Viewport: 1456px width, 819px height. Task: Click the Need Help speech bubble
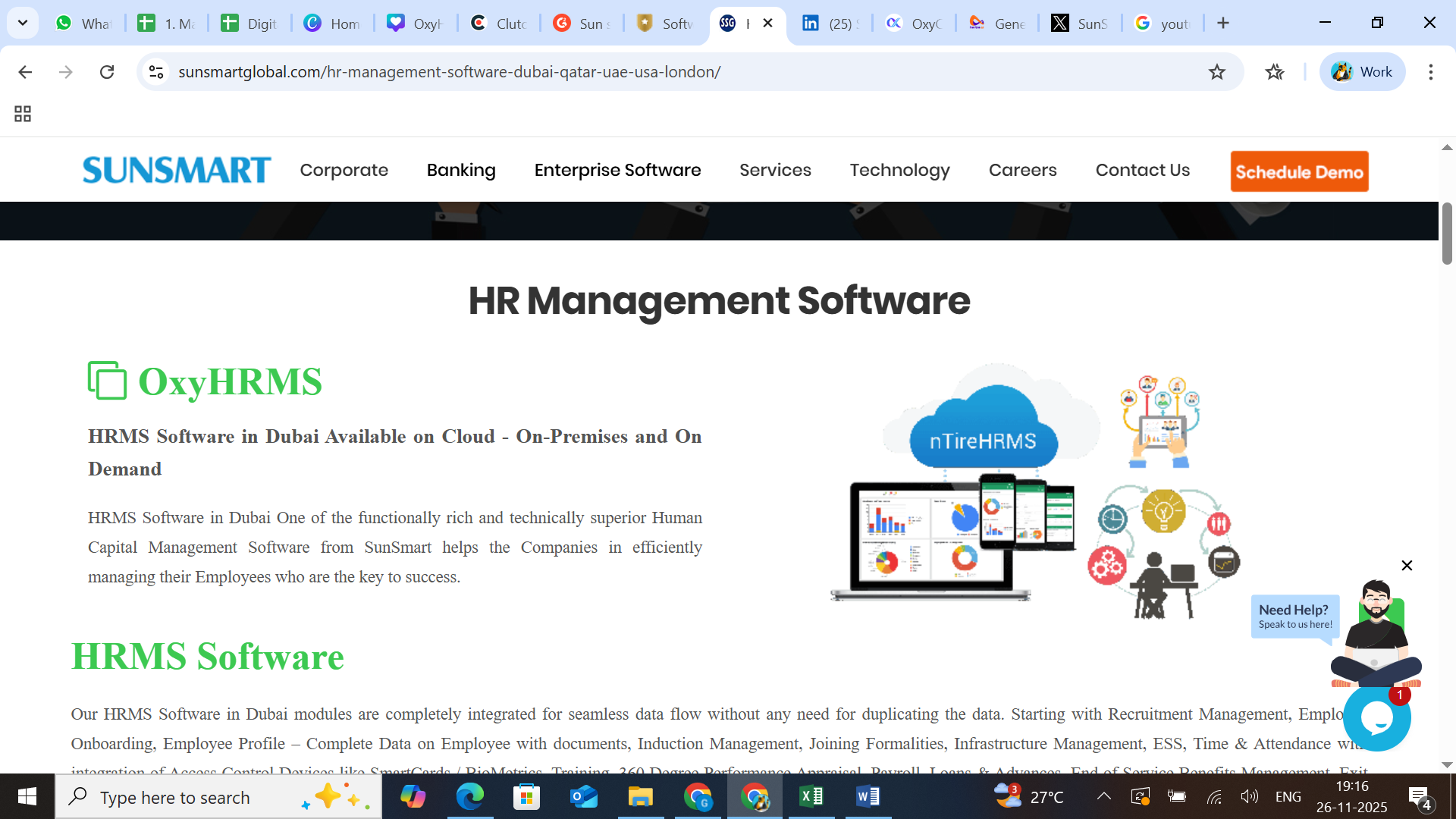click(x=1294, y=617)
